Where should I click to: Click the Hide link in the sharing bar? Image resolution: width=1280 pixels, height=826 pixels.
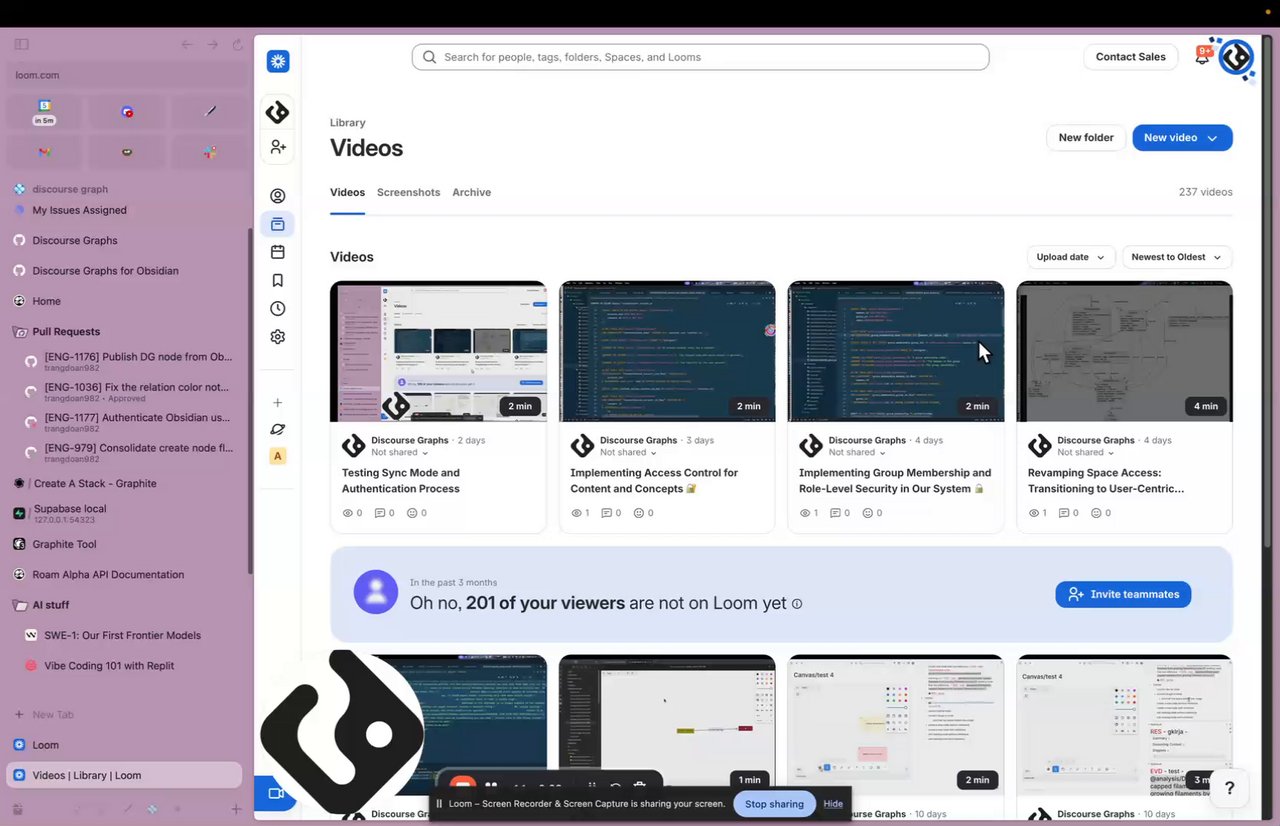tap(833, 804)
